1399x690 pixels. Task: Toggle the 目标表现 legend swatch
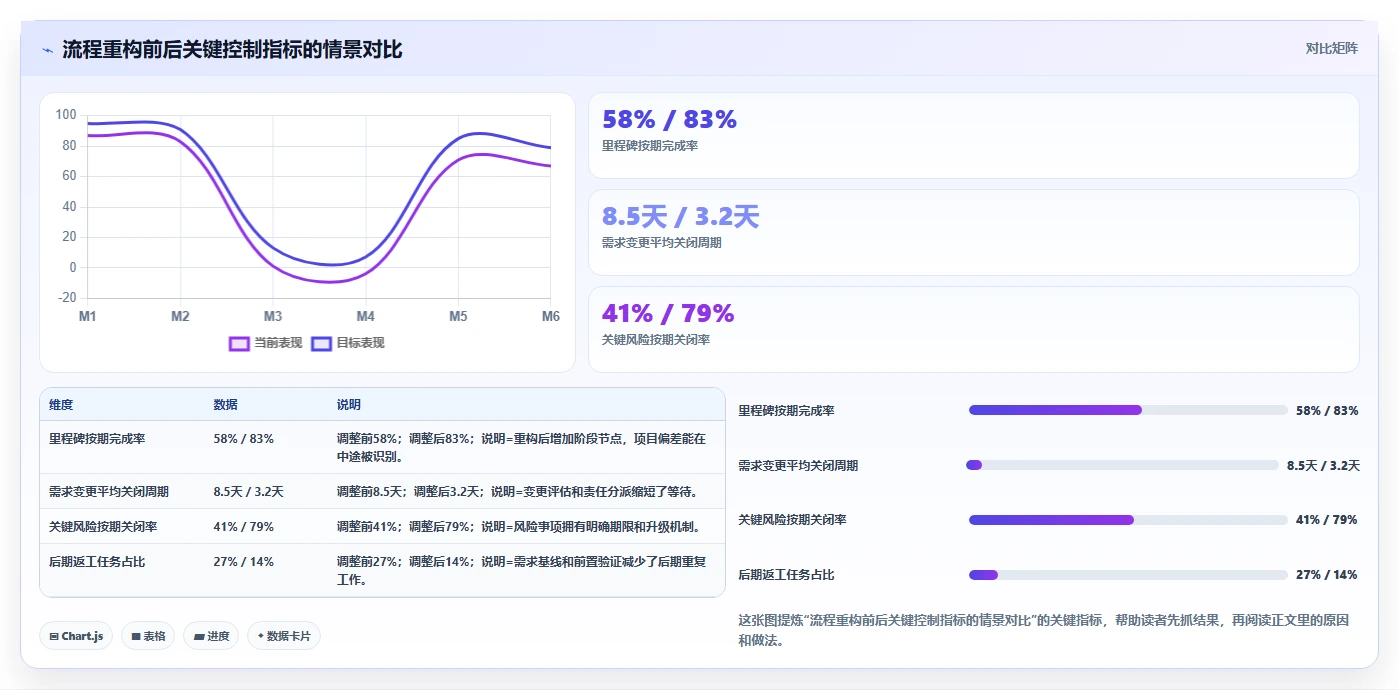tap(321, 343)
